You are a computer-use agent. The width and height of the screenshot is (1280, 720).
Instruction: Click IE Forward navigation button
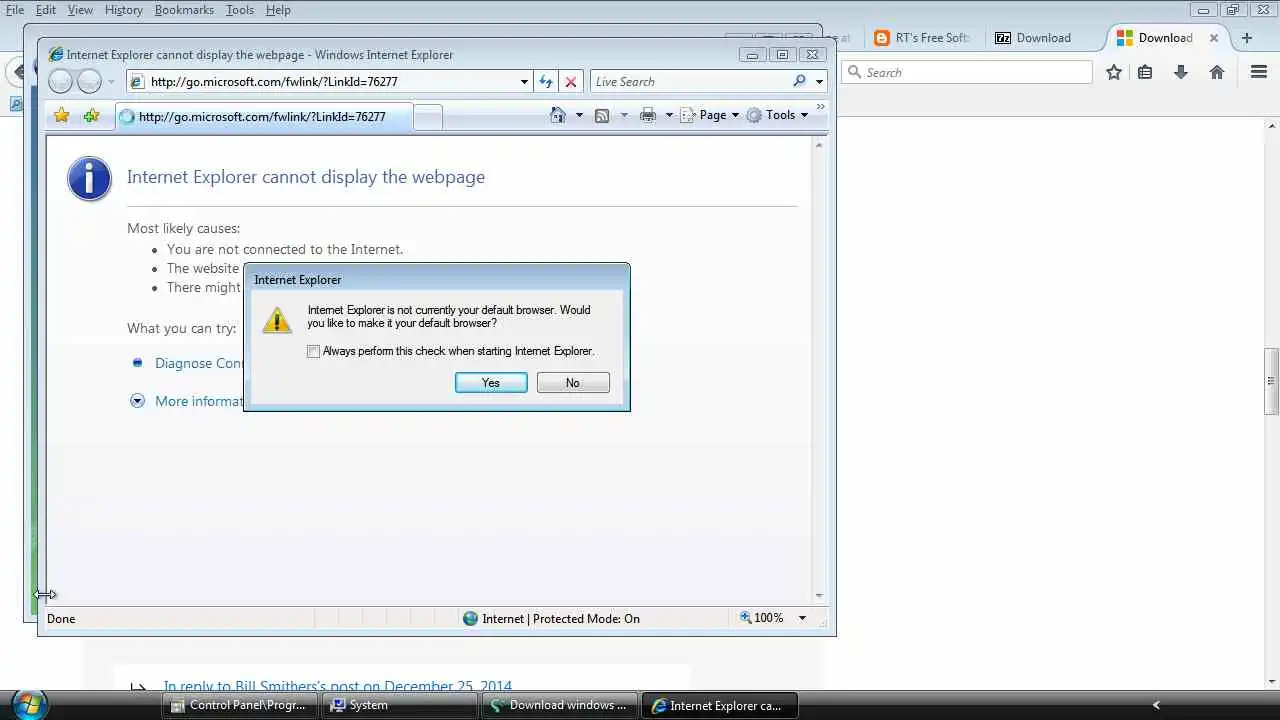pyautogui.click(x=89, y=82)
